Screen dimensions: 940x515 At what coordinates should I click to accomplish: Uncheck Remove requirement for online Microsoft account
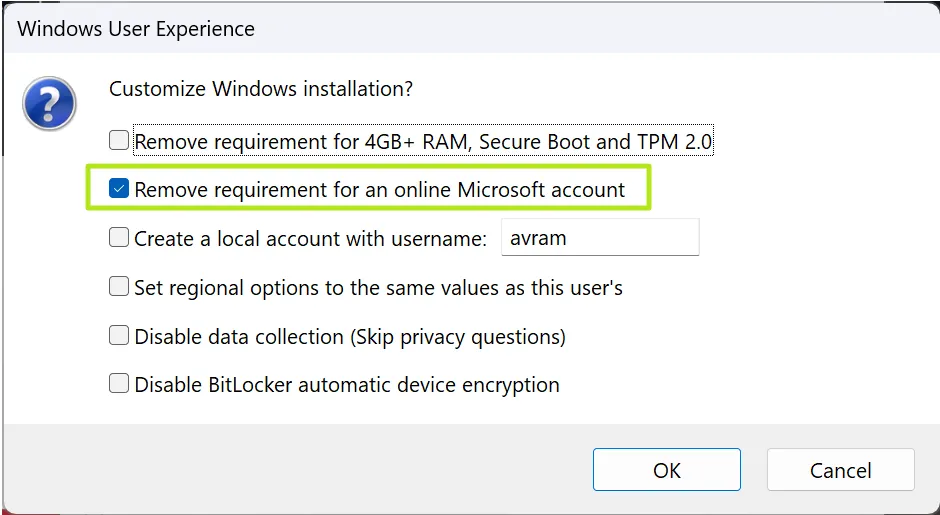119,189
